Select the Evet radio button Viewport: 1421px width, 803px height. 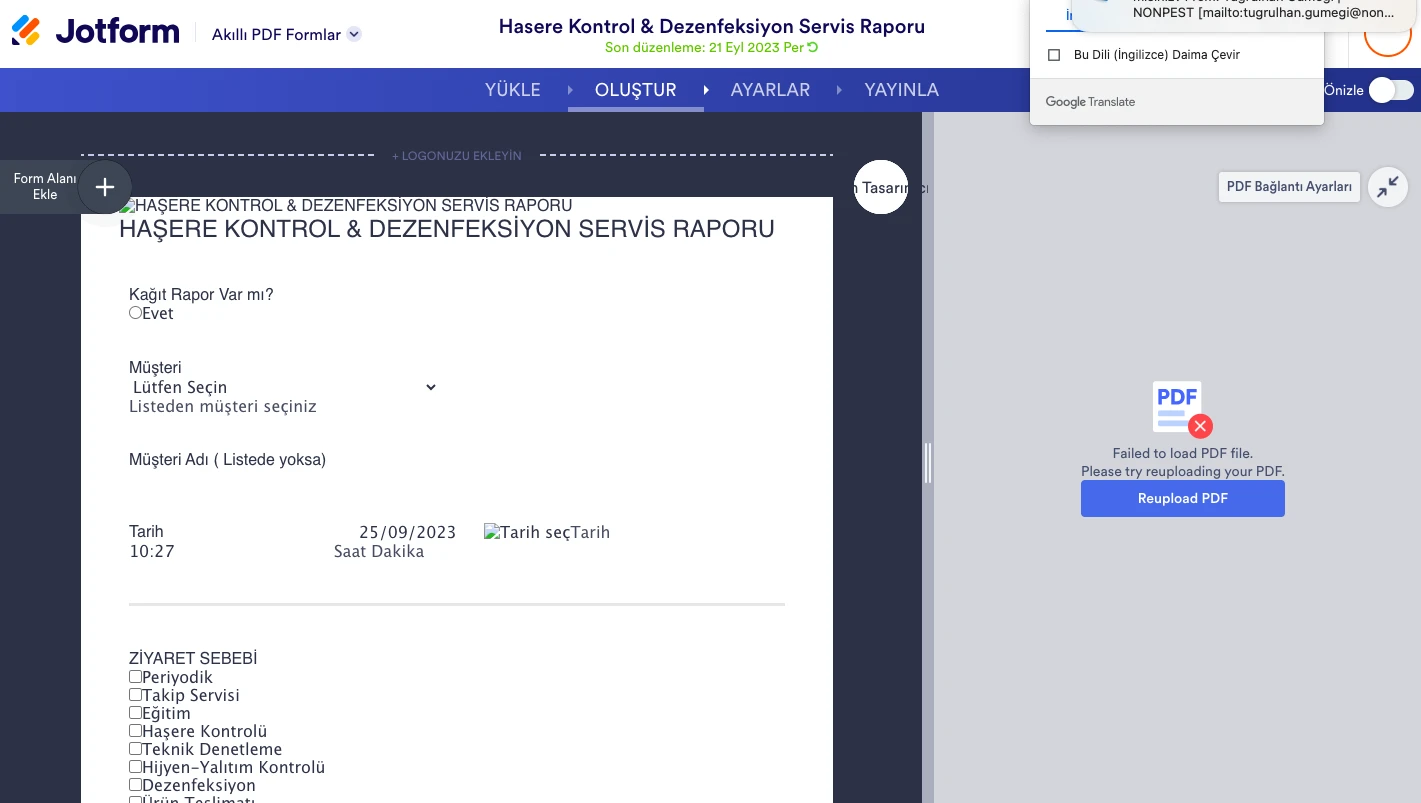(x=135, y=312)
